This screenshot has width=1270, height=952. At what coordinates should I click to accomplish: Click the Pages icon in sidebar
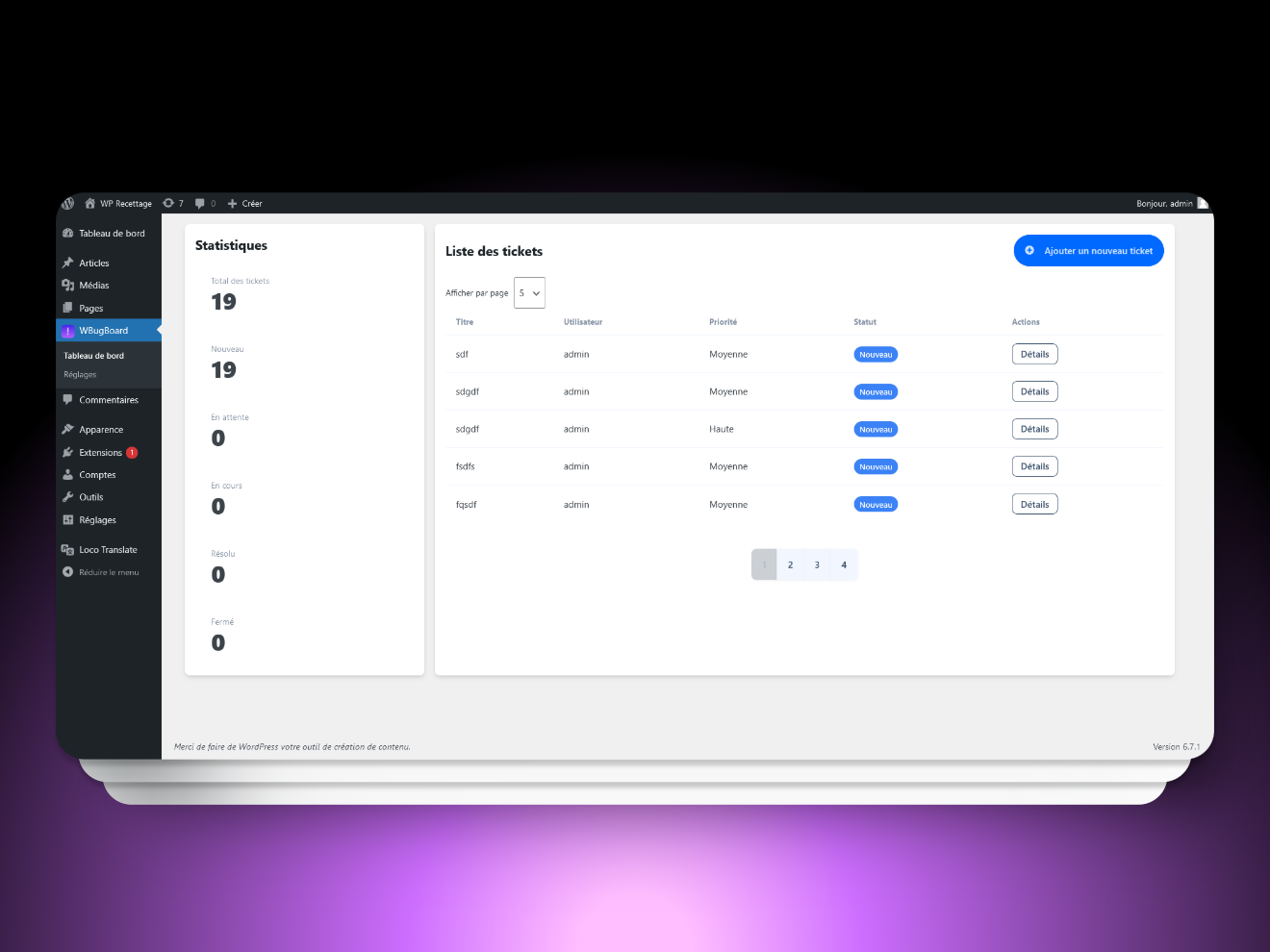(x=67, y=308)
